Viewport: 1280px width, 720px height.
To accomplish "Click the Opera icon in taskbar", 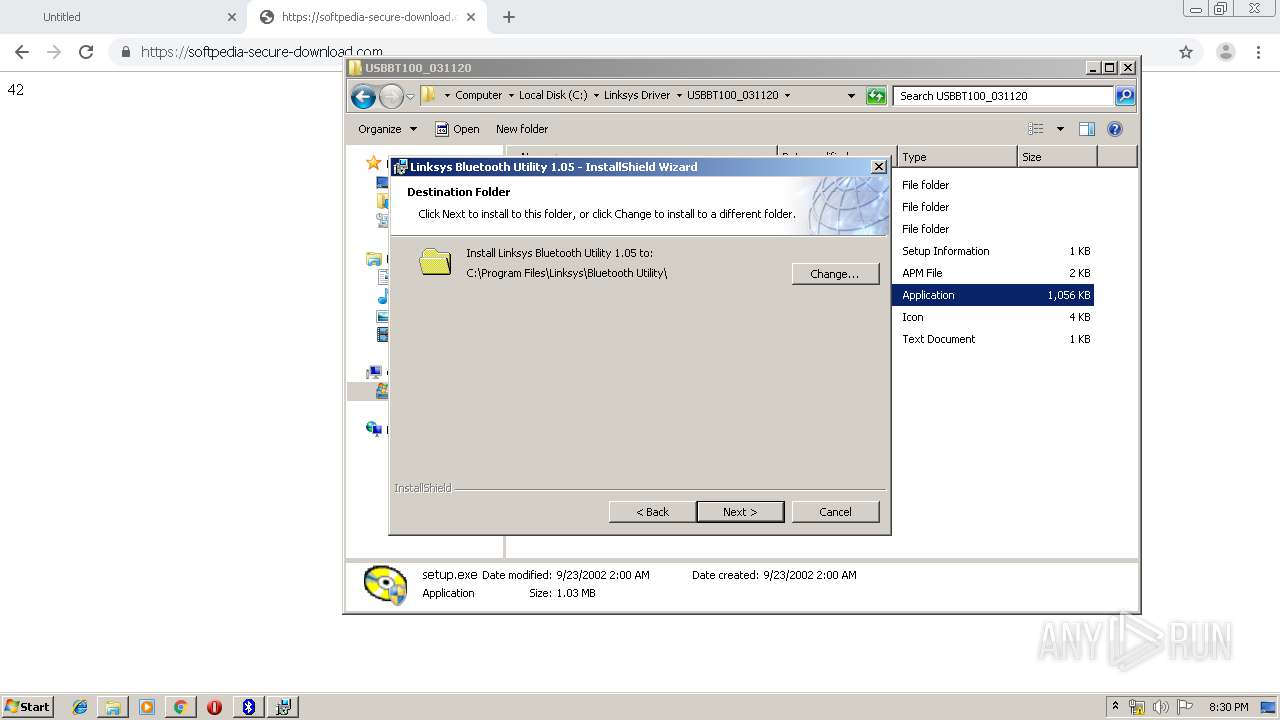I will (214, 707).
